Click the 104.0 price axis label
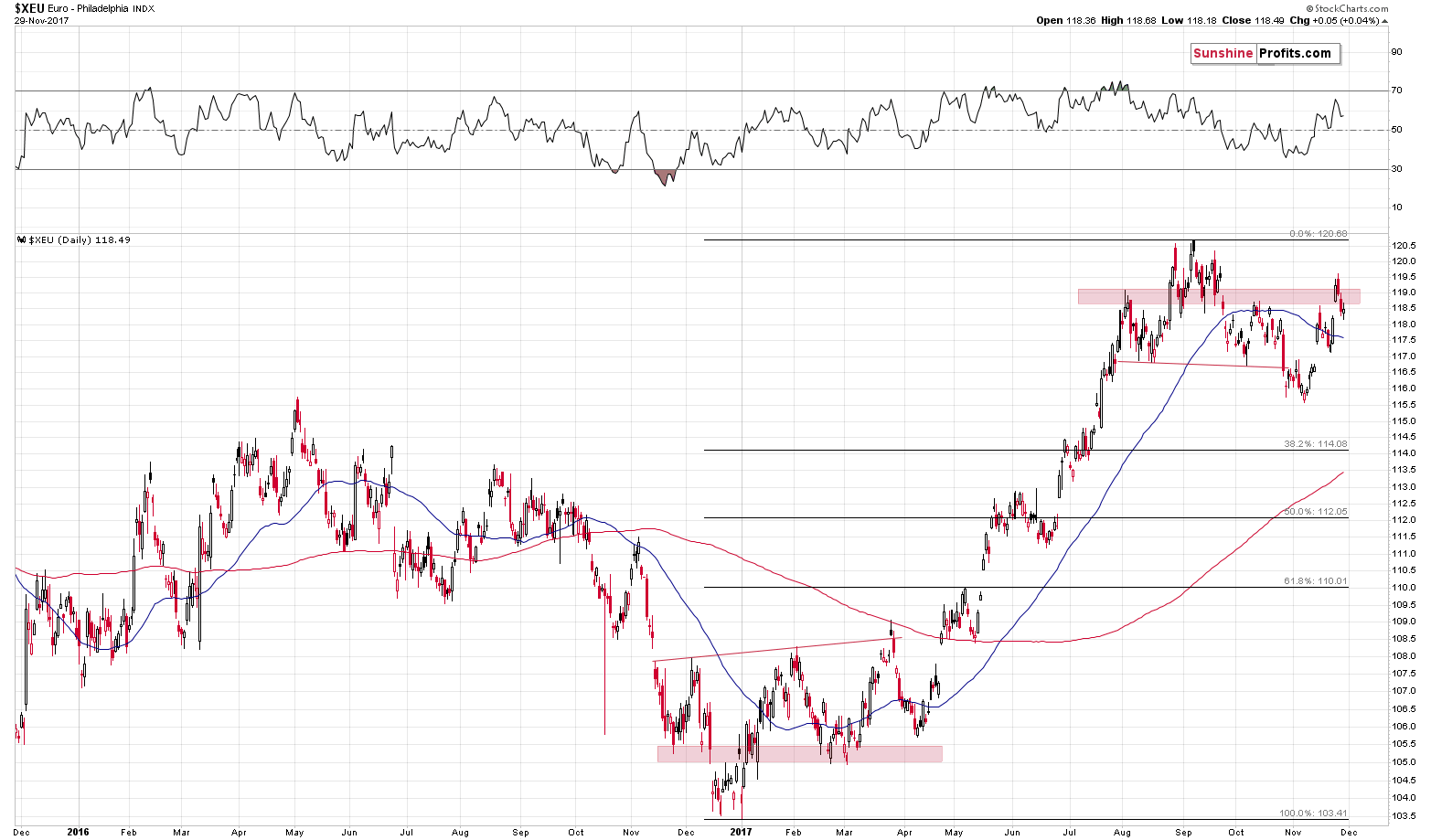The height and width of the screenshot is (840, 1431). pyautogui.click(x=1404, y=798)
